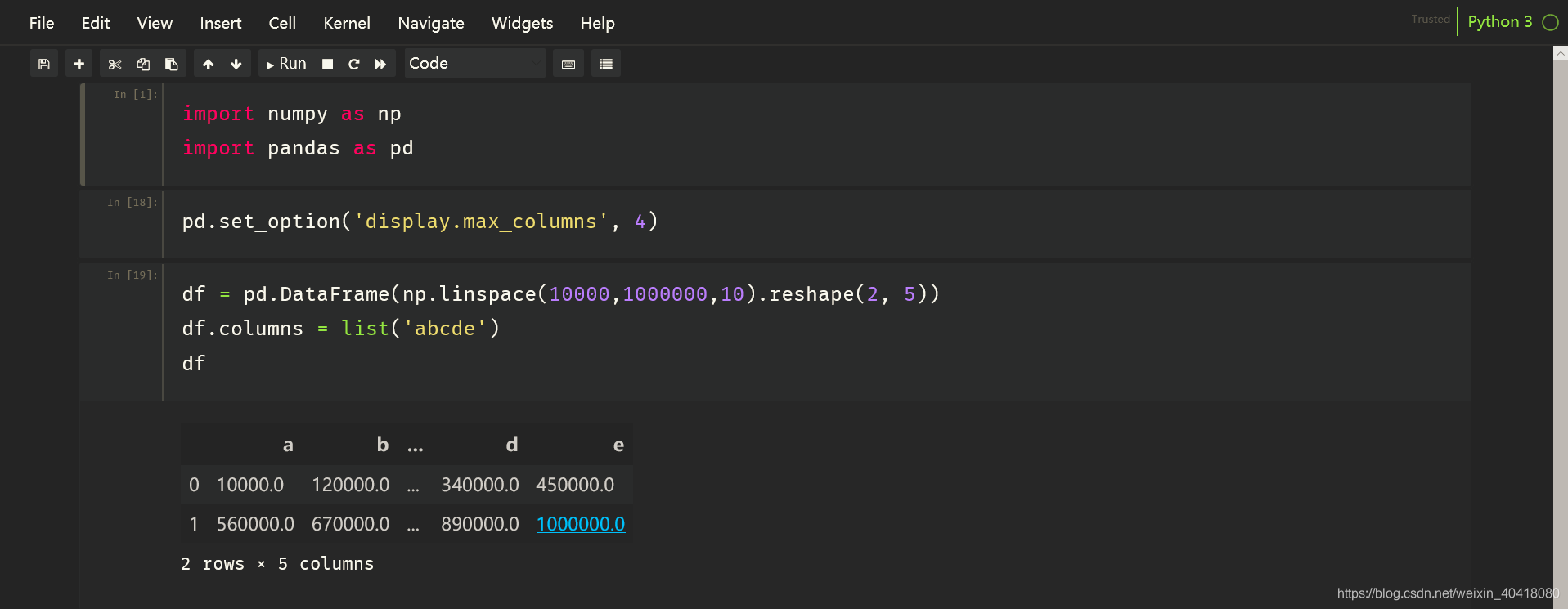Move the selected cell down
Viewport: 1568px width, 609px height.
click(x=236, y=64)
